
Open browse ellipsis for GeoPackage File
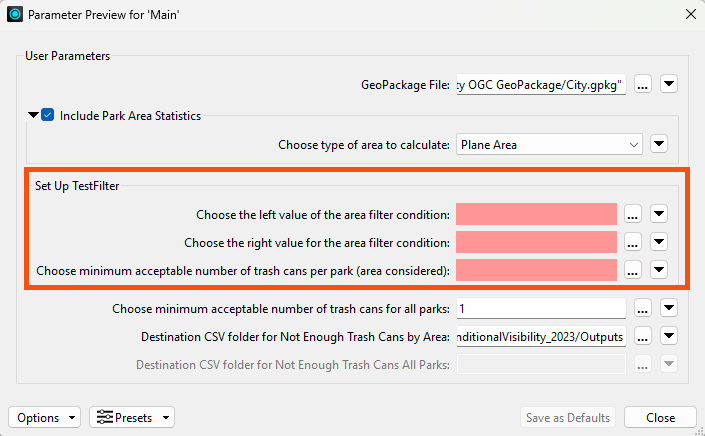643,84
